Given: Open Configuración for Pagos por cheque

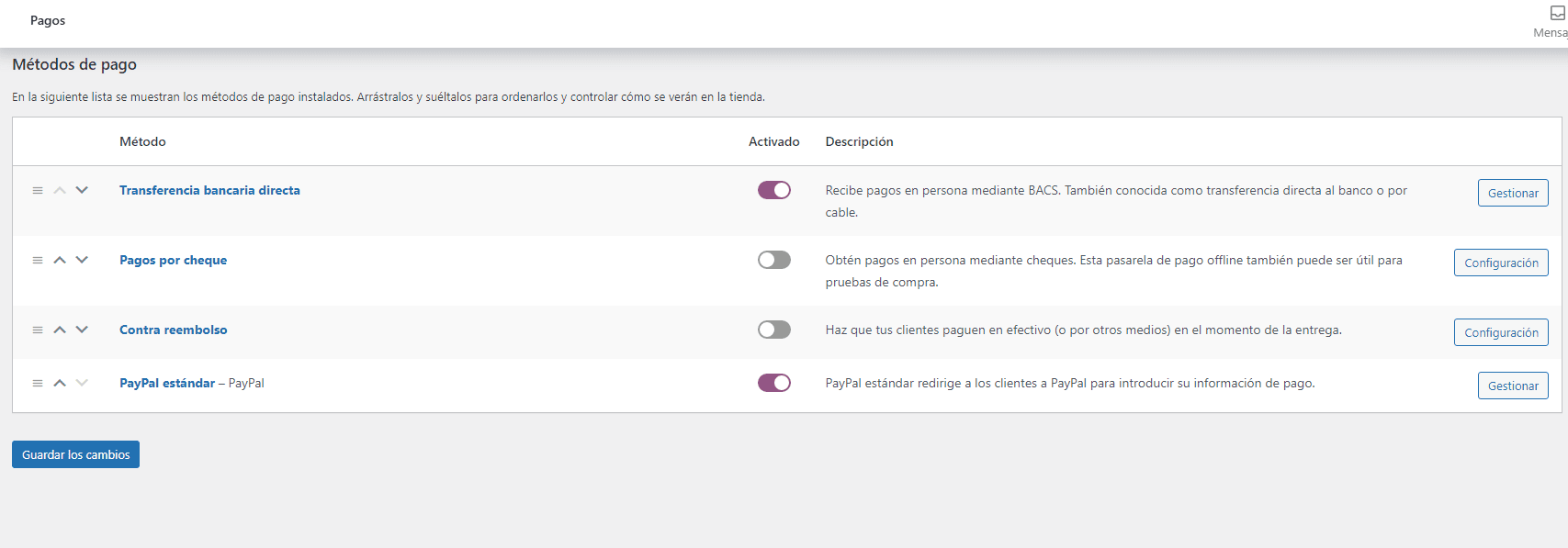Looking at the screenshot, I should [x=1500, y=263].
